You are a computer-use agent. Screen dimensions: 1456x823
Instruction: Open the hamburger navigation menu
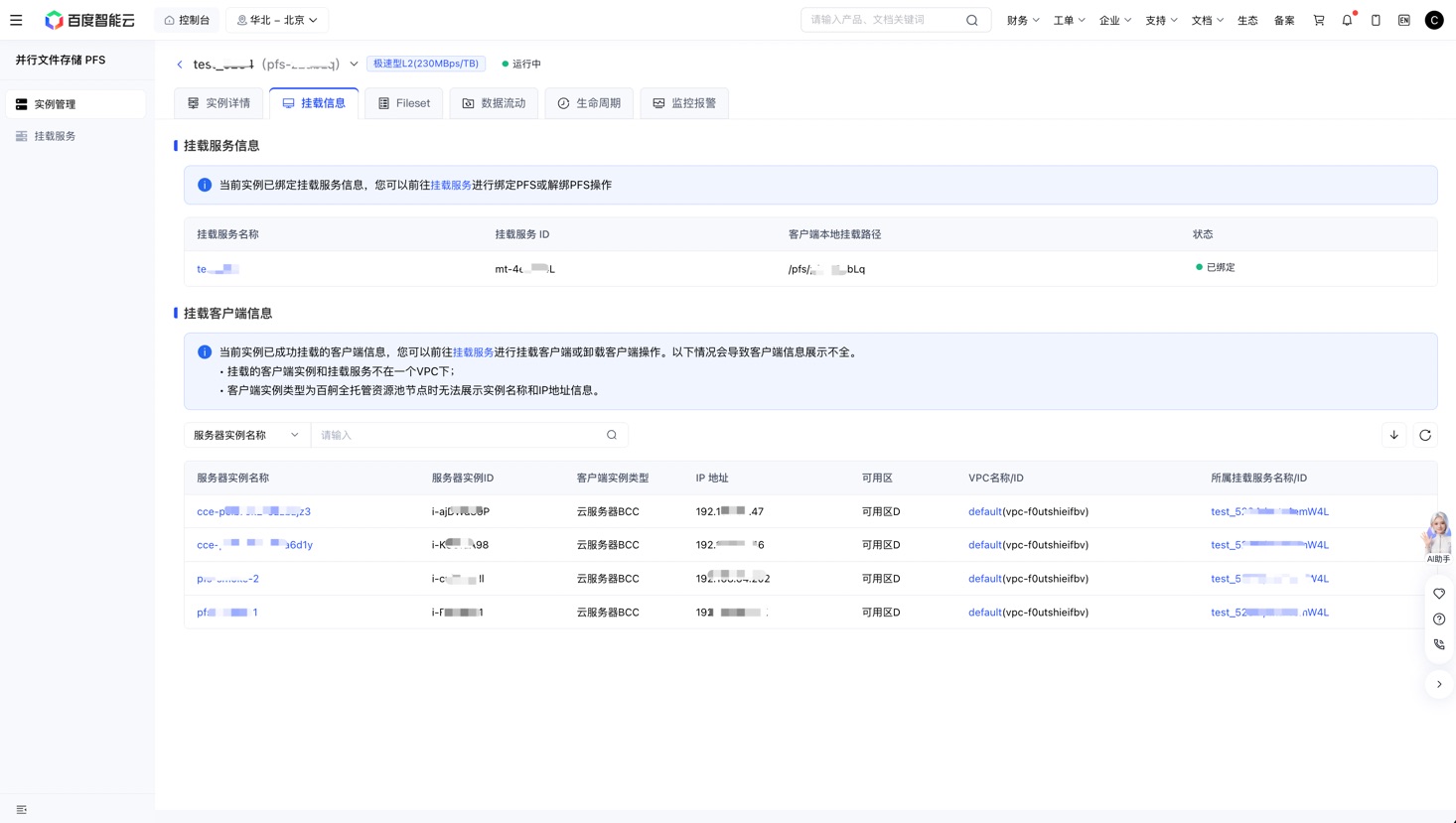click(x=16, y=20)
